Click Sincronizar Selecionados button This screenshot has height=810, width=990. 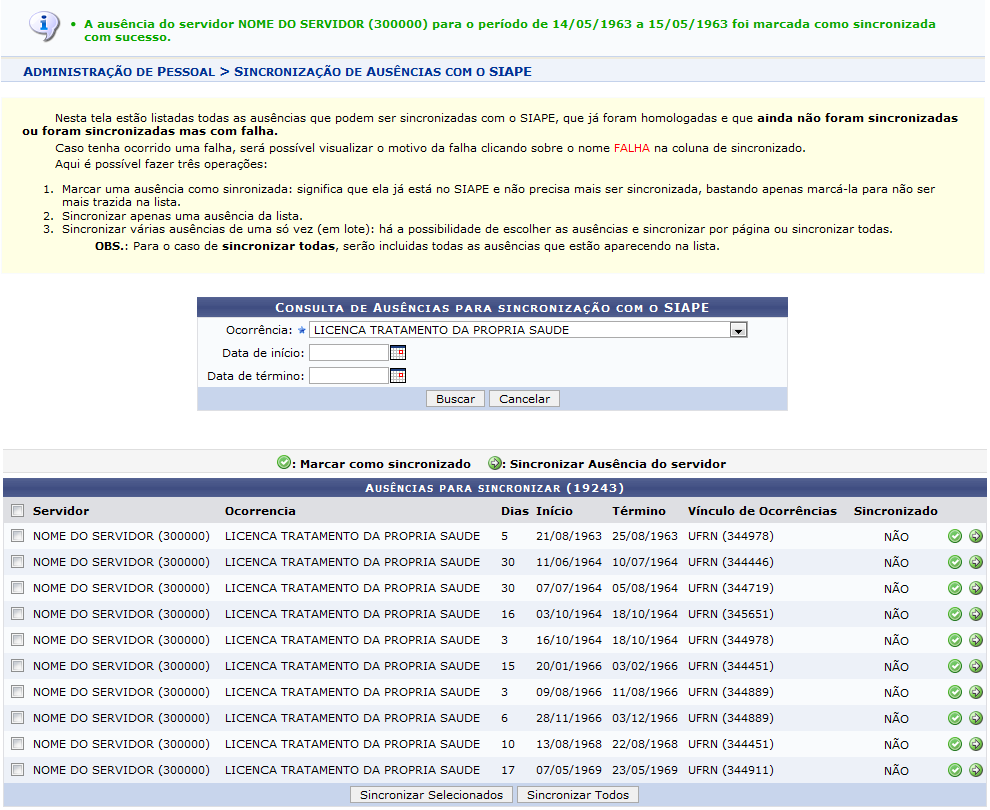(432, 795)
